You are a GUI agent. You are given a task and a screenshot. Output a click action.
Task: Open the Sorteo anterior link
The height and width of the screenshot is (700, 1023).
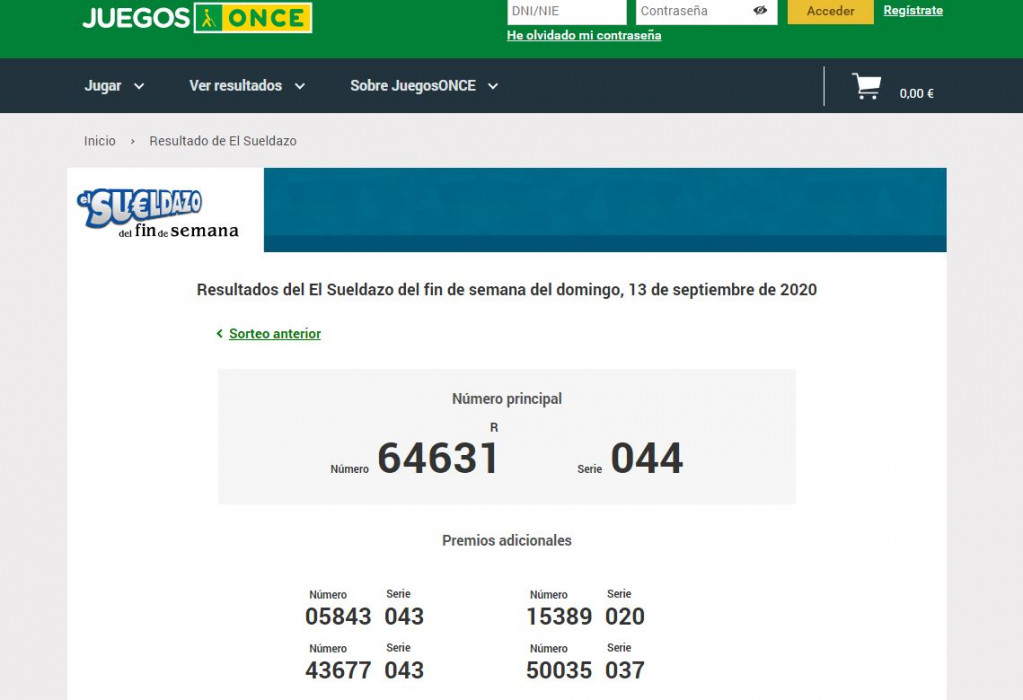[x=275, y=333]
